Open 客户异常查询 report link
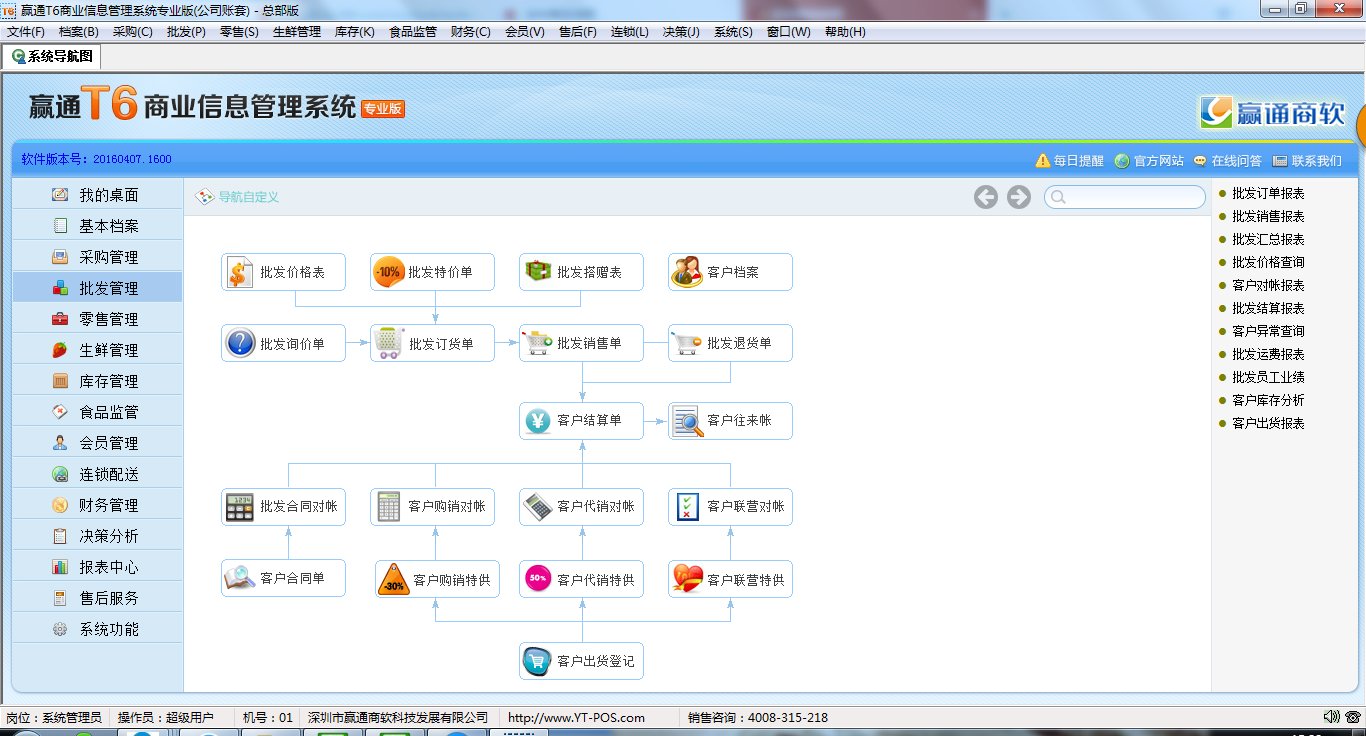This screenshot has height=736, width=1366. pyautogui.click(x=1268, y=331)
